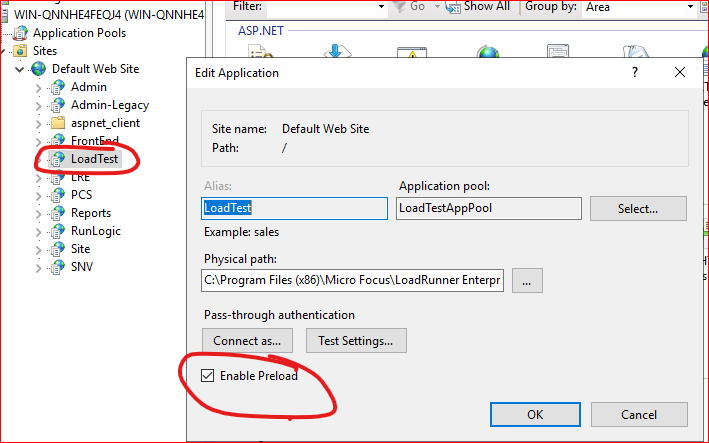The height and width of the screenshot is (443, 709).
Task: Click the aspnet_client folder icon
Action: point(57,123)
